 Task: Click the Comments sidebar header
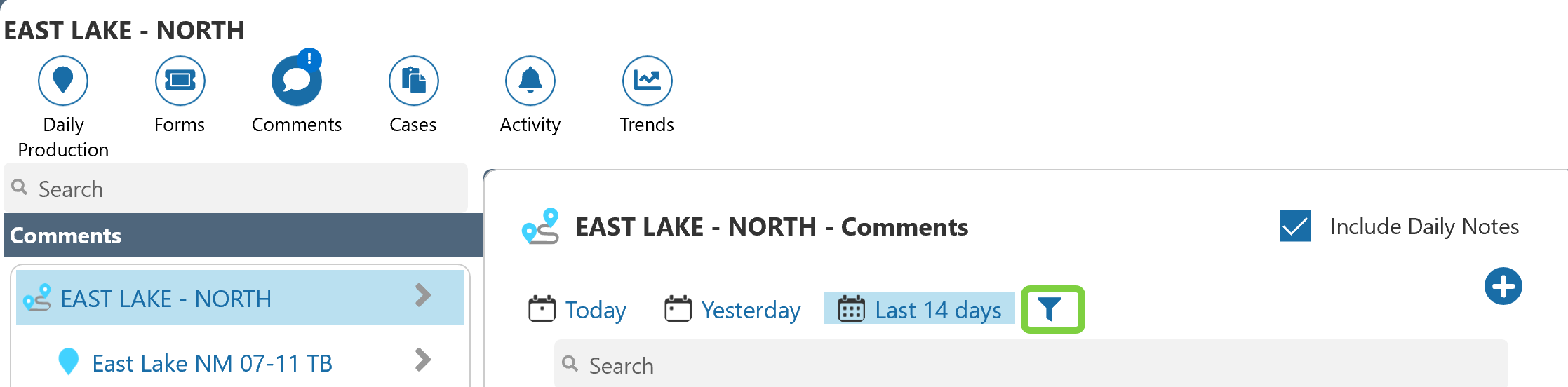(243, 236)
